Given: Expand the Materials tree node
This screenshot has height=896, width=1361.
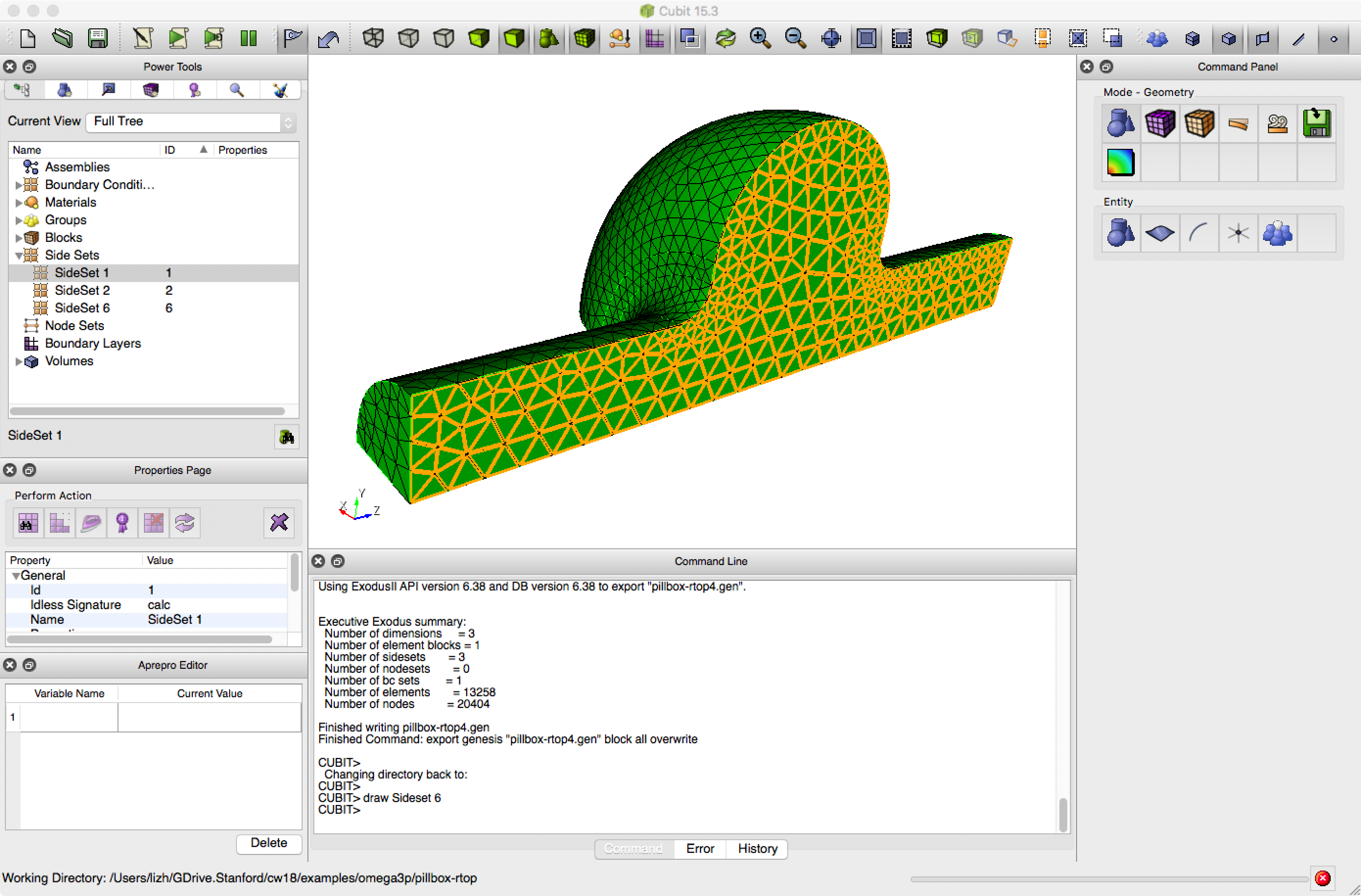Looking at the screenshot, I should pyautogui.click(x=18, y=203).
